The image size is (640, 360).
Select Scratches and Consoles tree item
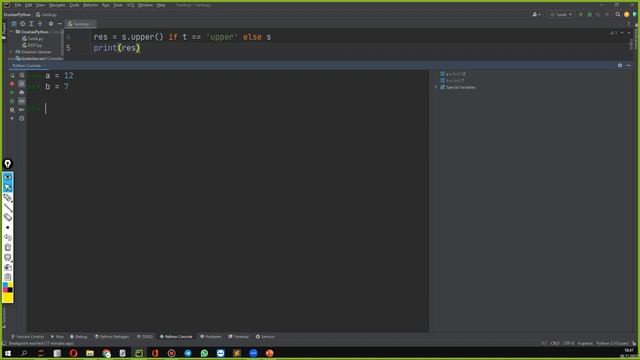click(x=39, y=59)
